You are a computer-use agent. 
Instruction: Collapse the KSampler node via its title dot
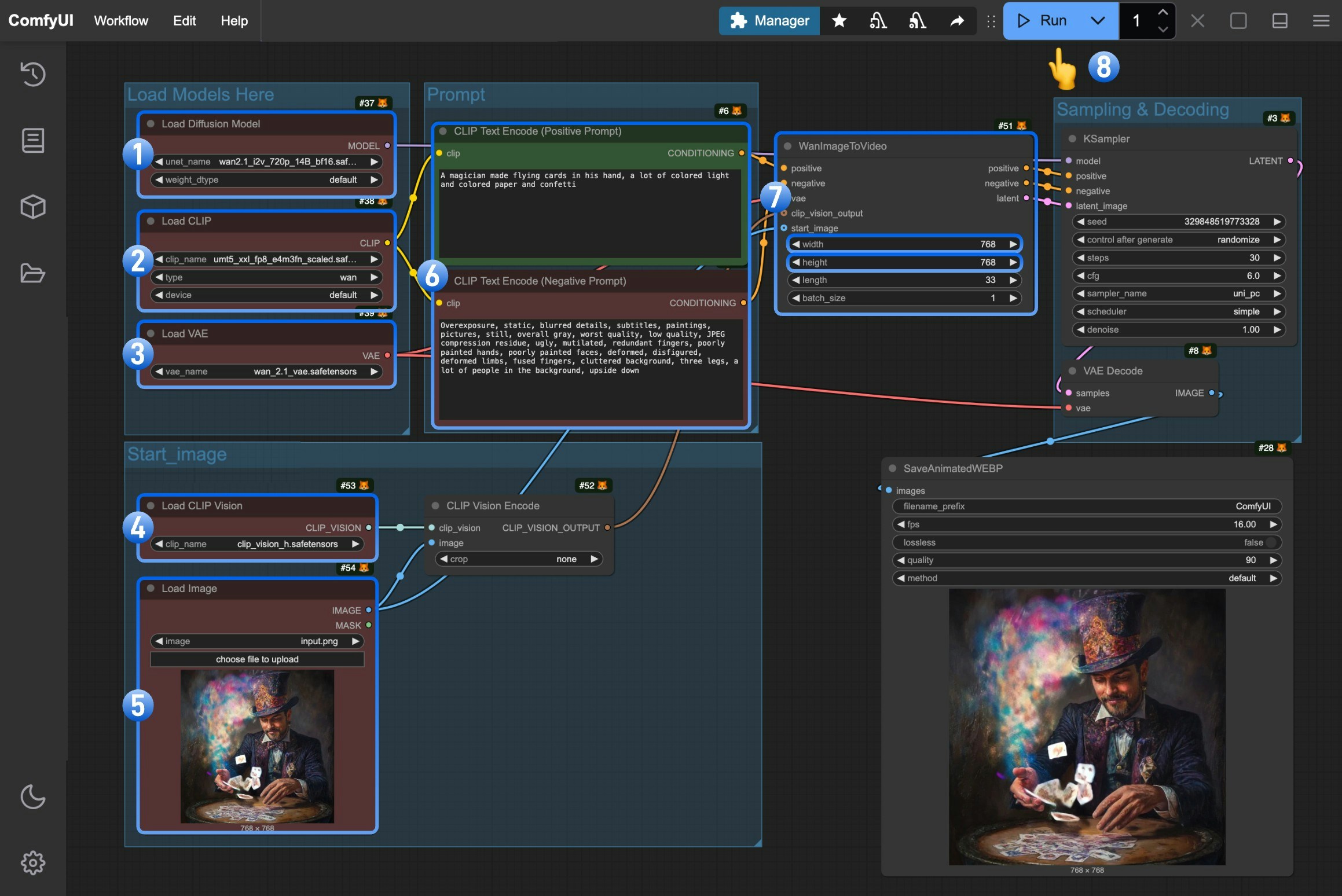click(1072, 139)
